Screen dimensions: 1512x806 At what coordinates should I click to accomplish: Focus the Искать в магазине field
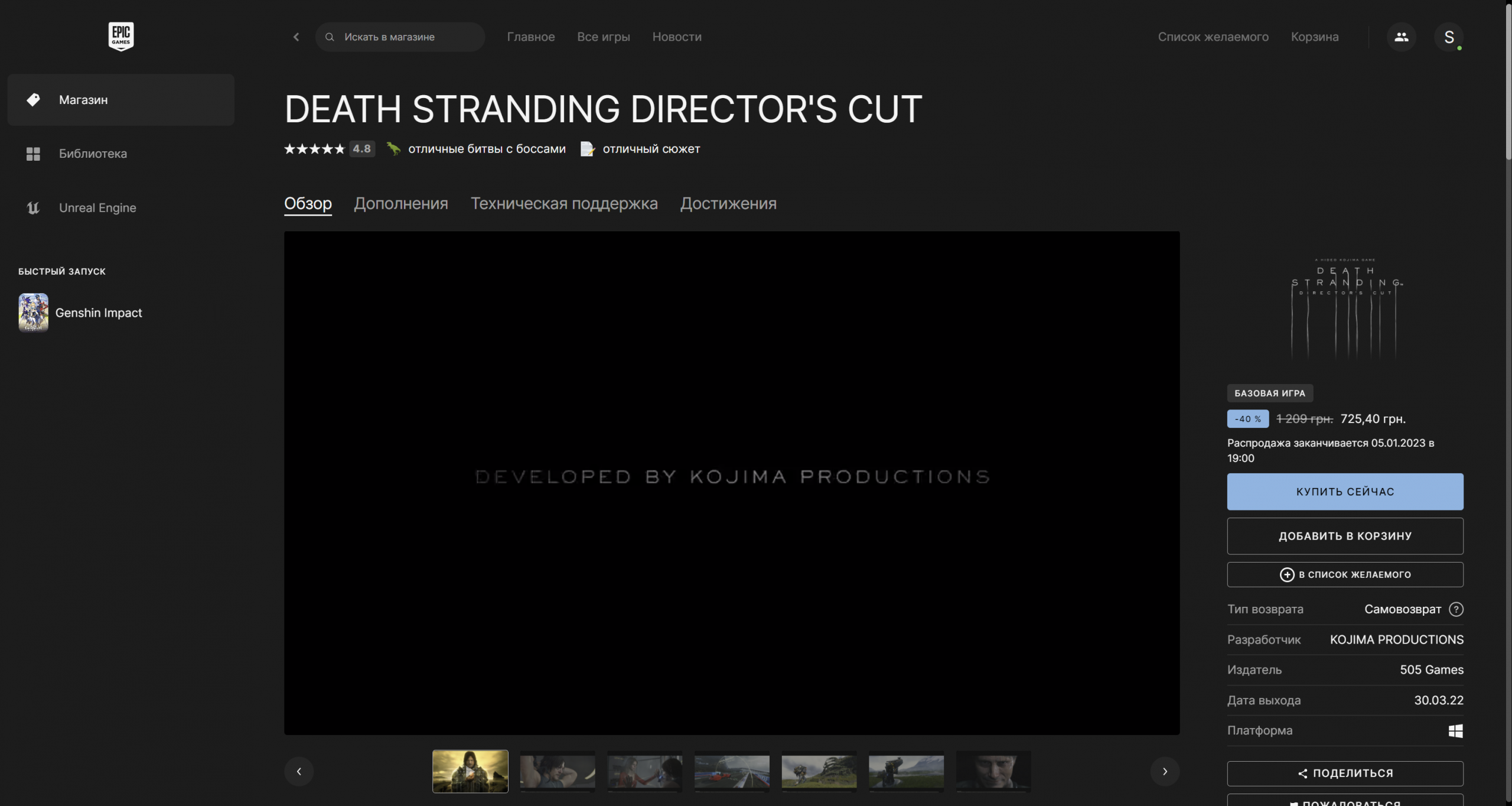click(400, 37)
